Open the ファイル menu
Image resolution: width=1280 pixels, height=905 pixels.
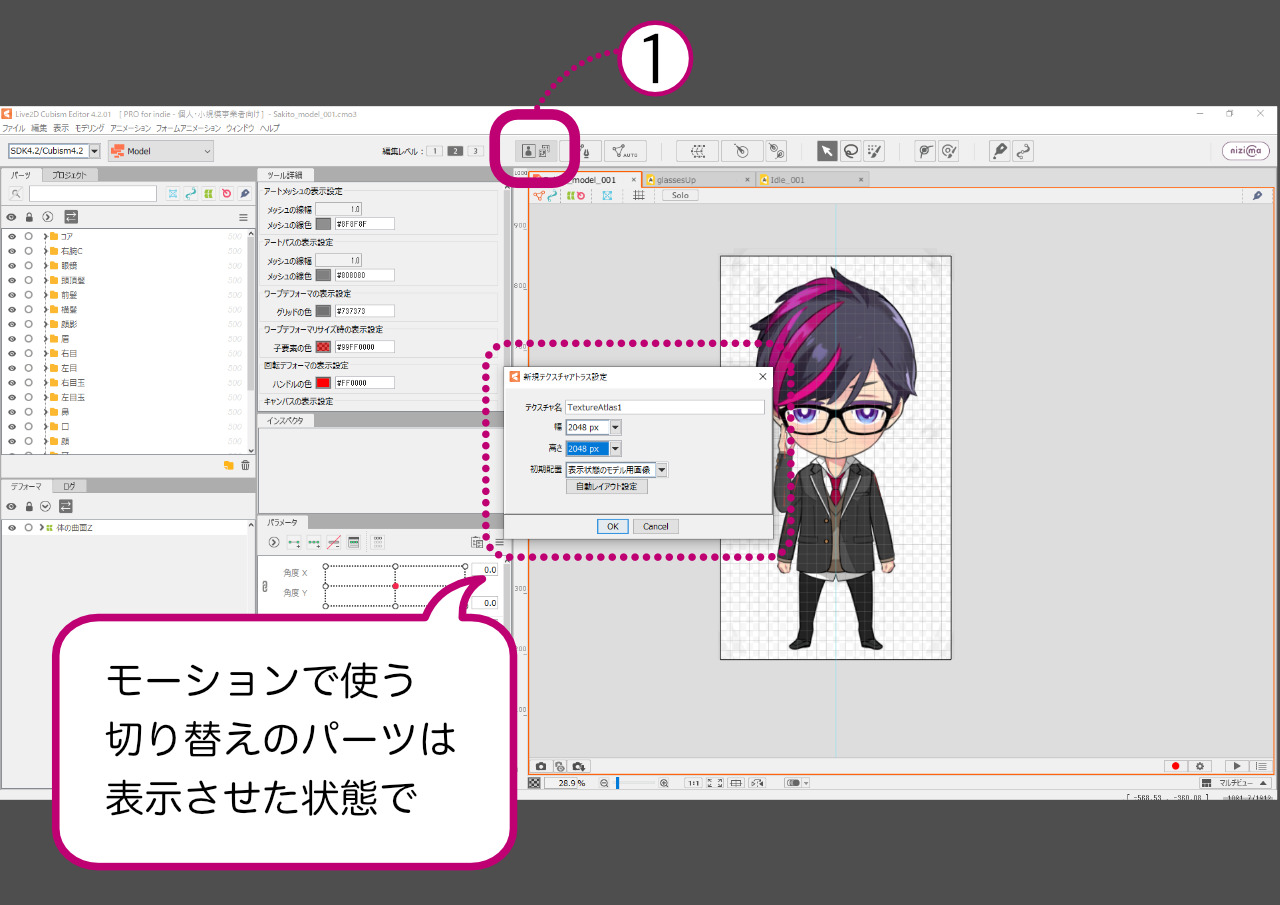[14, 128]
